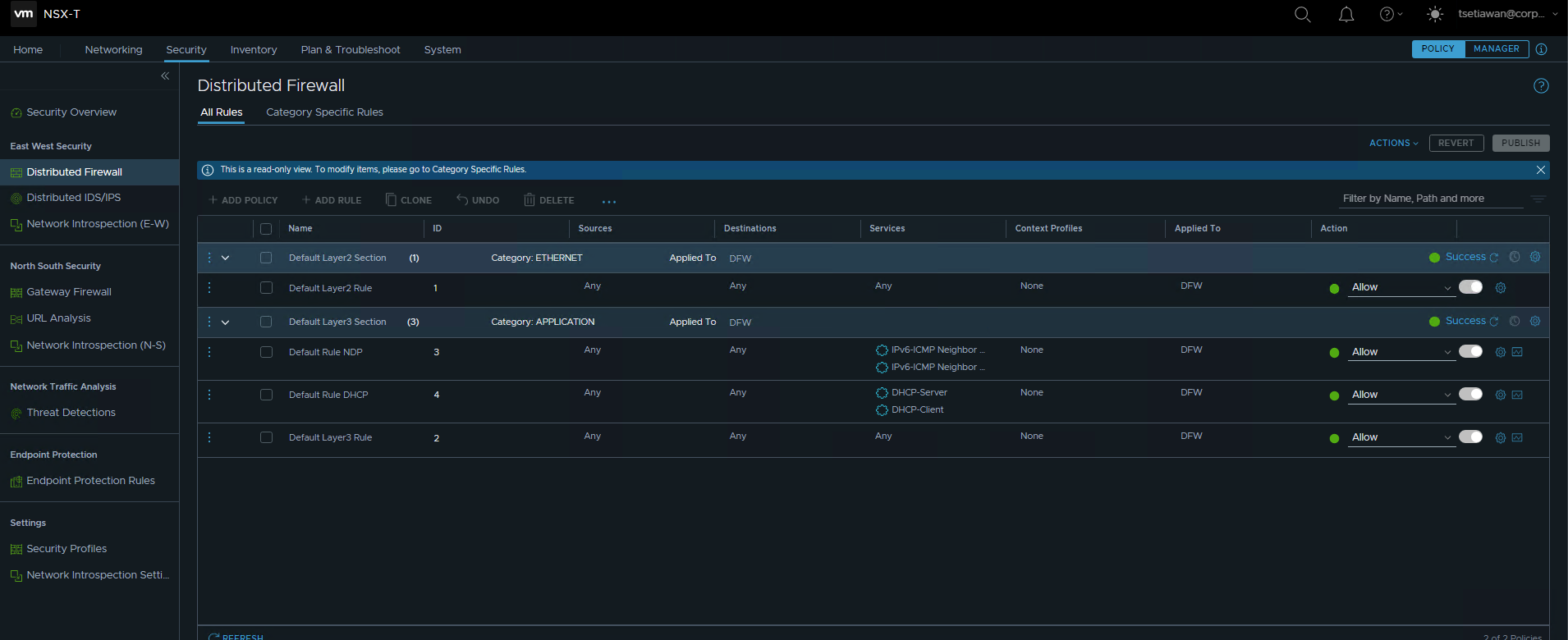Tick checkbox for Default Layer2 Rule
The image size is (1568, 640).
pyautogui.click(x=266, y=288)
